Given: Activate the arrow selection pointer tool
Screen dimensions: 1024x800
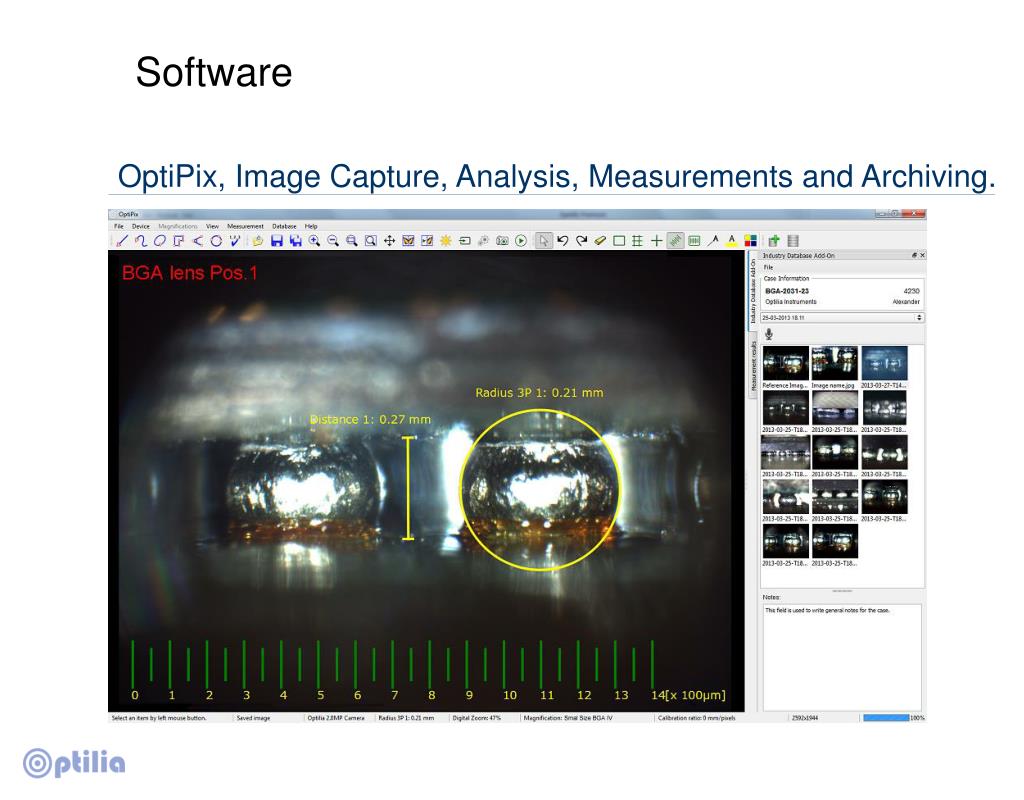Looking at the screenshot, I should click(543, 241).
